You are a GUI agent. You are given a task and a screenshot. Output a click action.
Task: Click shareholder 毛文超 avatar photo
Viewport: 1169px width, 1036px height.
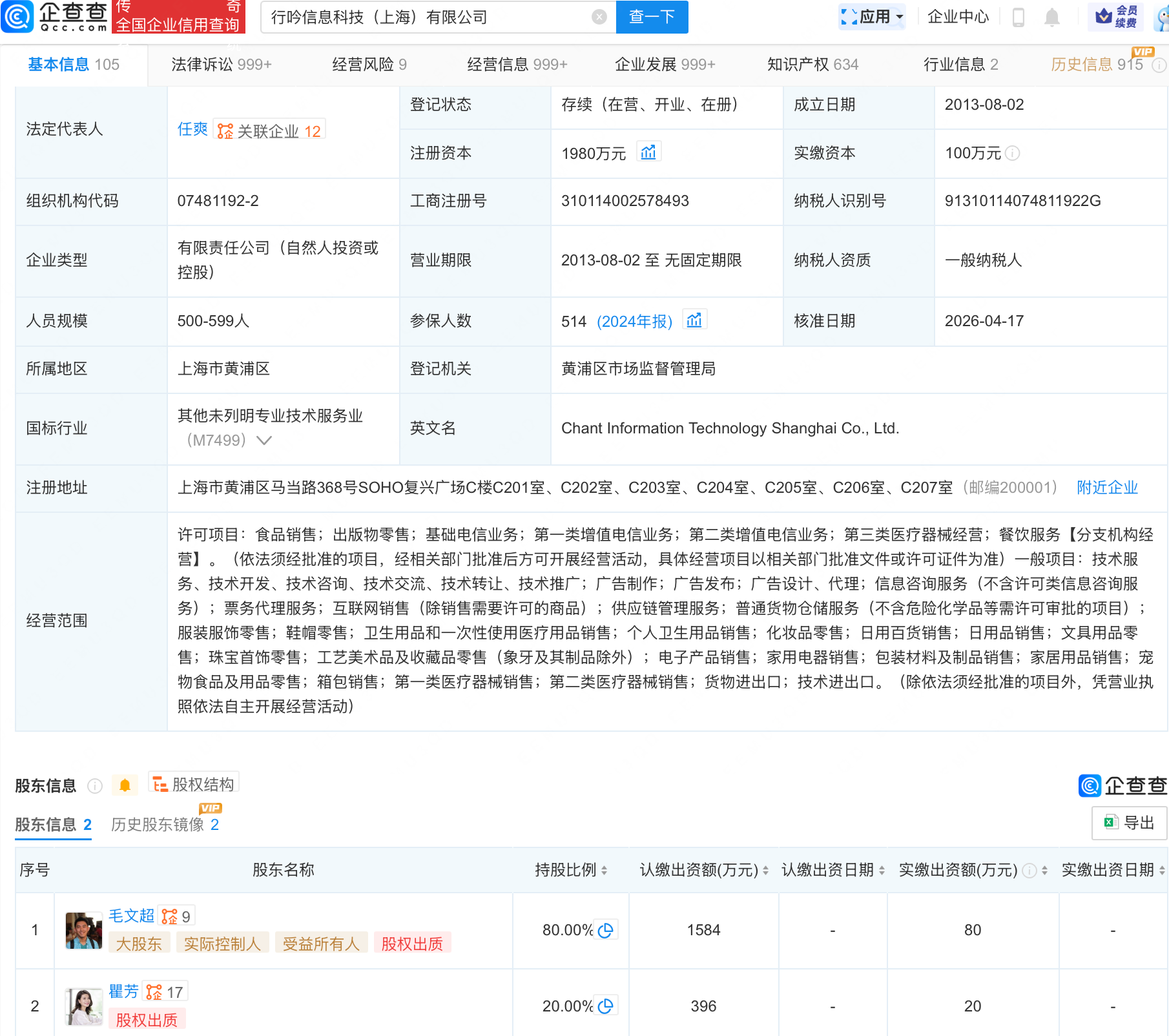click(x=84, y=931)
